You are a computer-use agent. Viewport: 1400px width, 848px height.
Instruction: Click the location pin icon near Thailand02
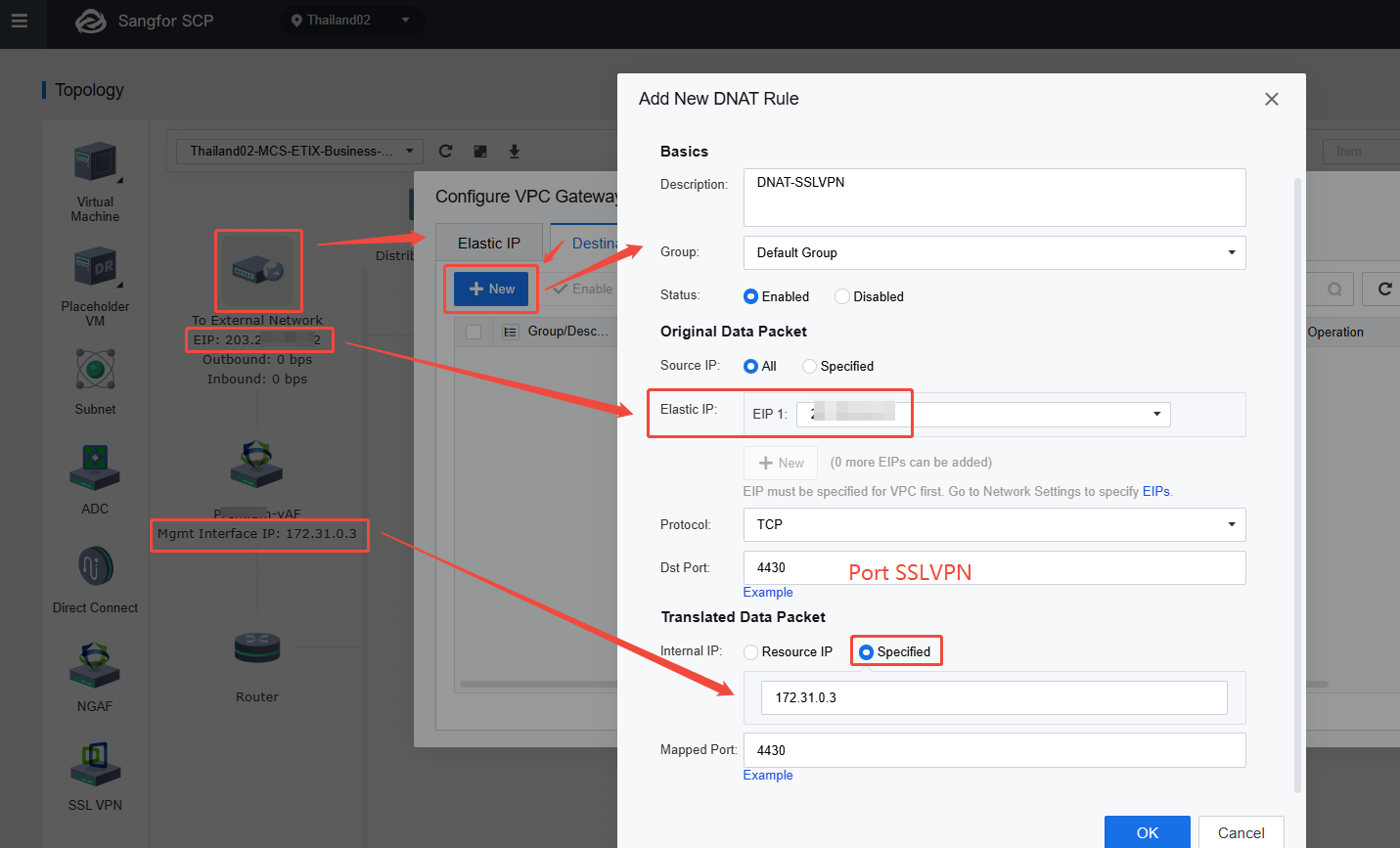click(x=296, y=21)
